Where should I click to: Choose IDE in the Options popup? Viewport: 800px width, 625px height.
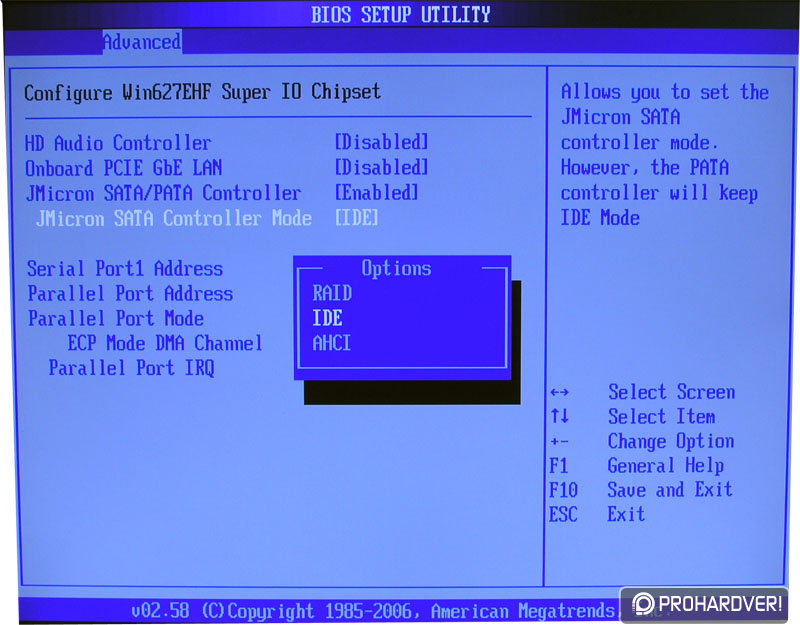pyautogui.click(x=327, y=318)
